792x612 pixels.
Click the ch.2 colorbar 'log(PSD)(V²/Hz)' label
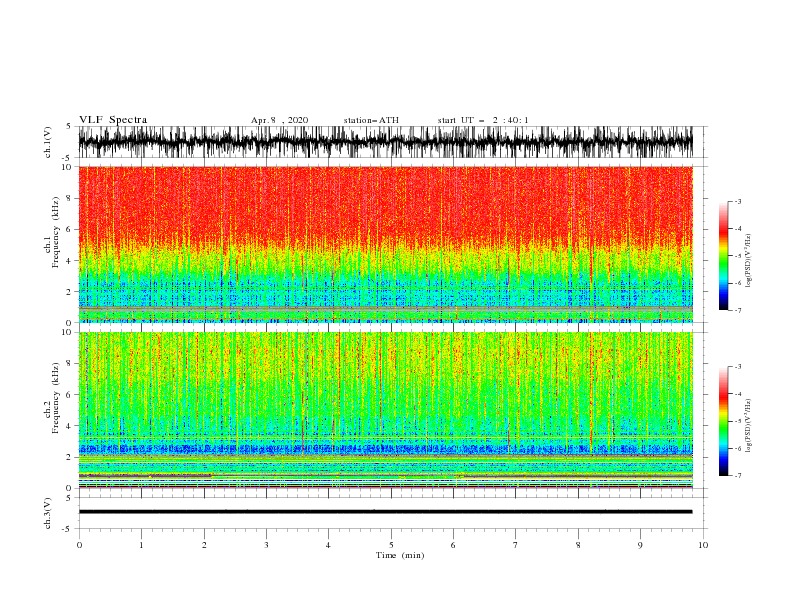(749, 425)
